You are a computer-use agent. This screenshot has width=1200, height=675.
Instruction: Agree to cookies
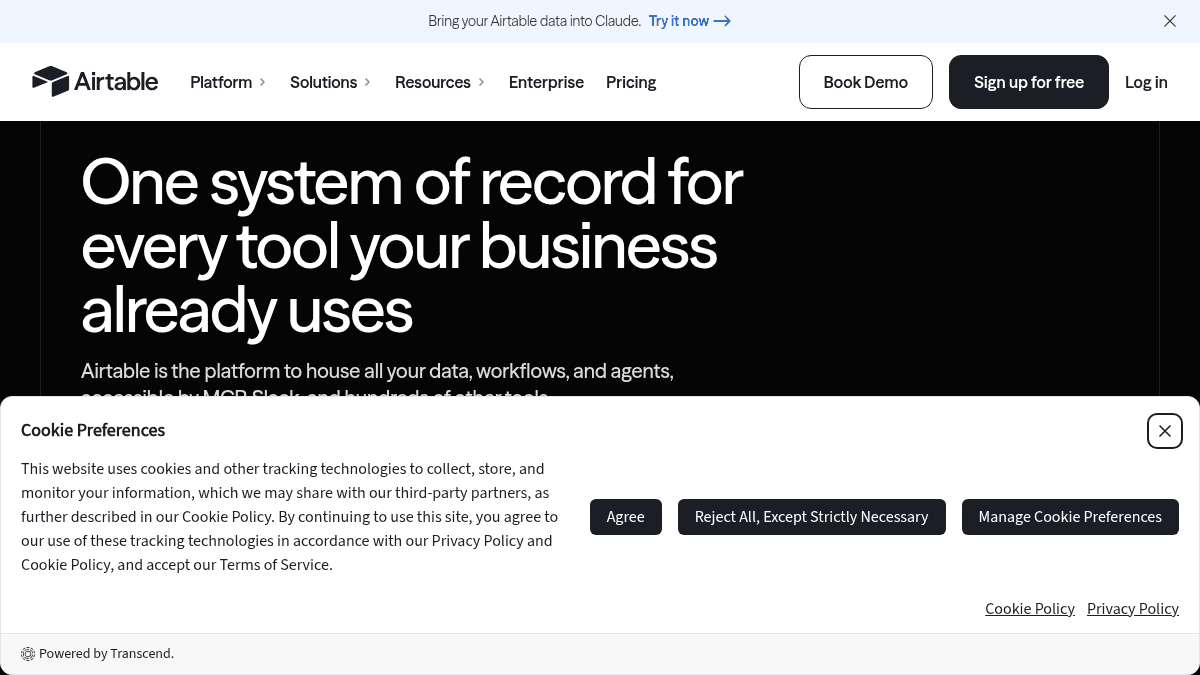tap(626, 517)
